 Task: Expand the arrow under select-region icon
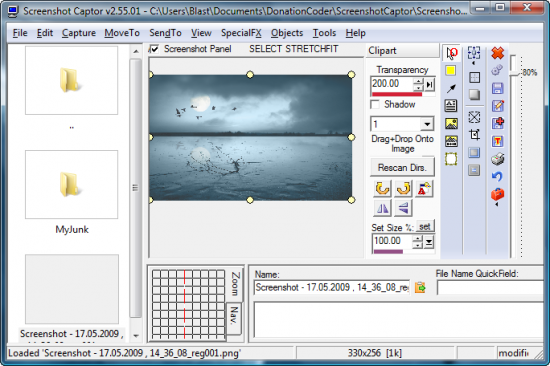(x=473, y=63)
